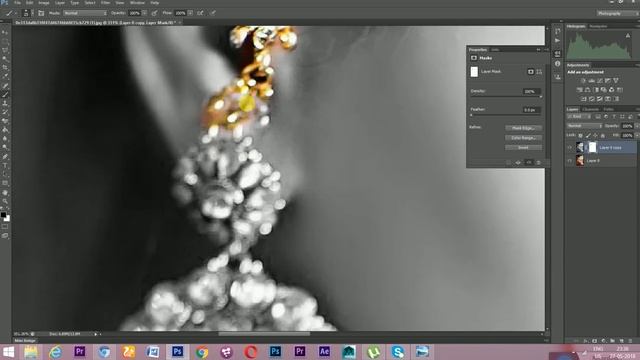Open the Flow slider arrow

[x=190, y=13]
